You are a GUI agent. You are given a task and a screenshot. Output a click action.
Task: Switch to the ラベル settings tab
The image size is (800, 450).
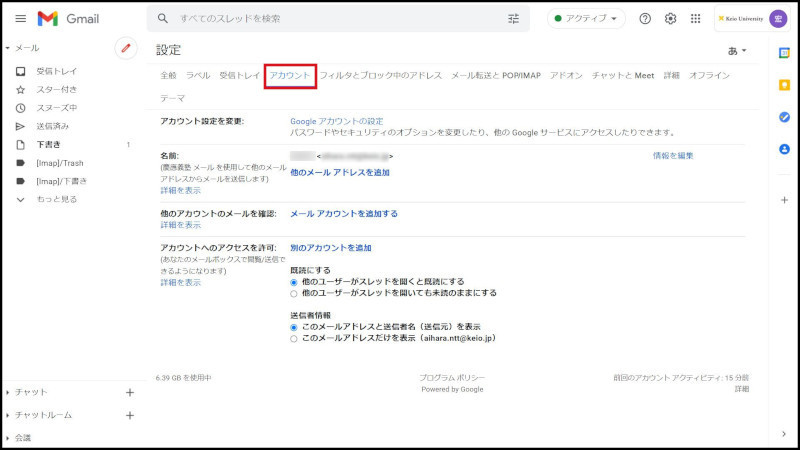pos(198,76)
